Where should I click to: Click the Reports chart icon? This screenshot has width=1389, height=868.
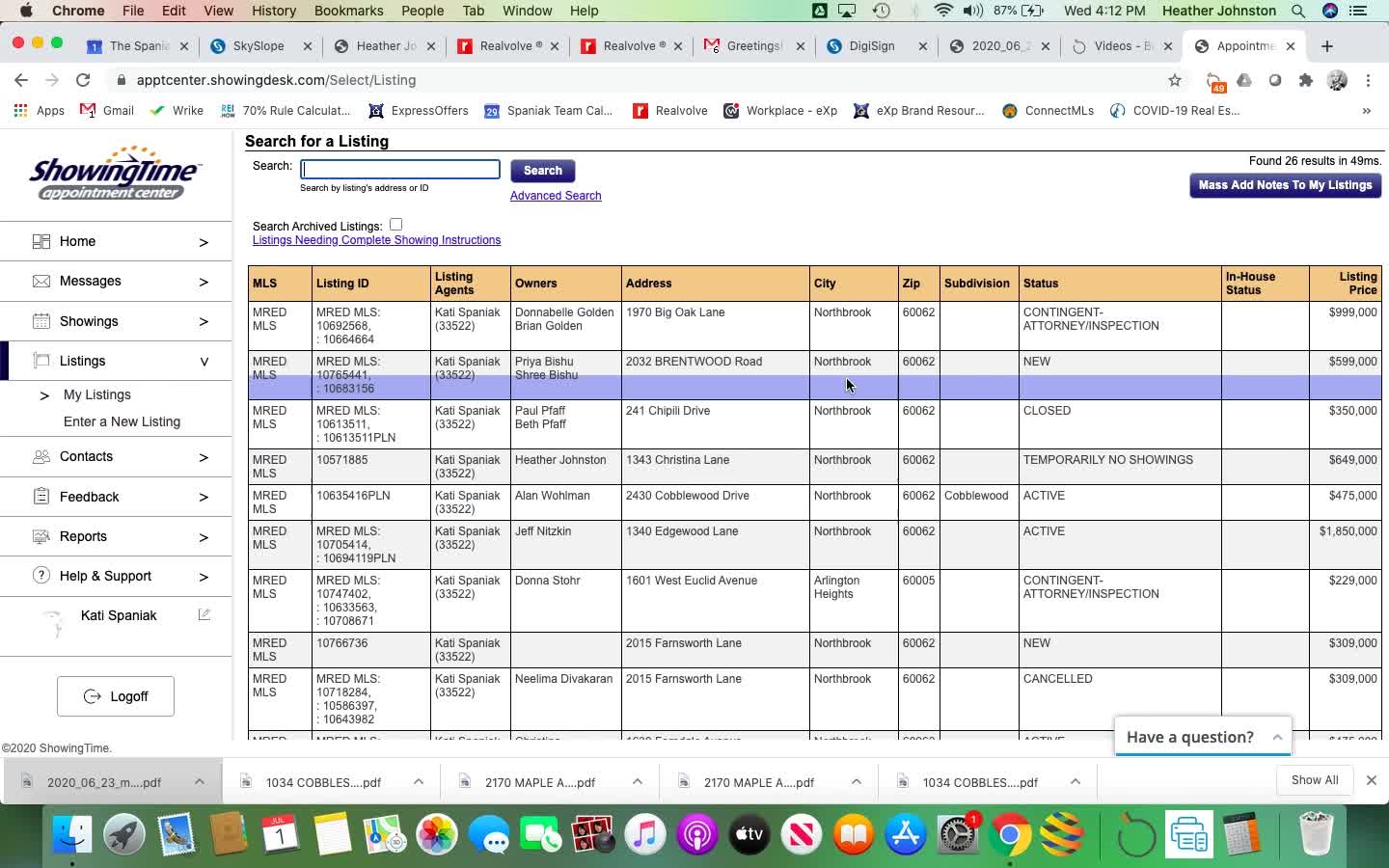[x=41, y=536]
